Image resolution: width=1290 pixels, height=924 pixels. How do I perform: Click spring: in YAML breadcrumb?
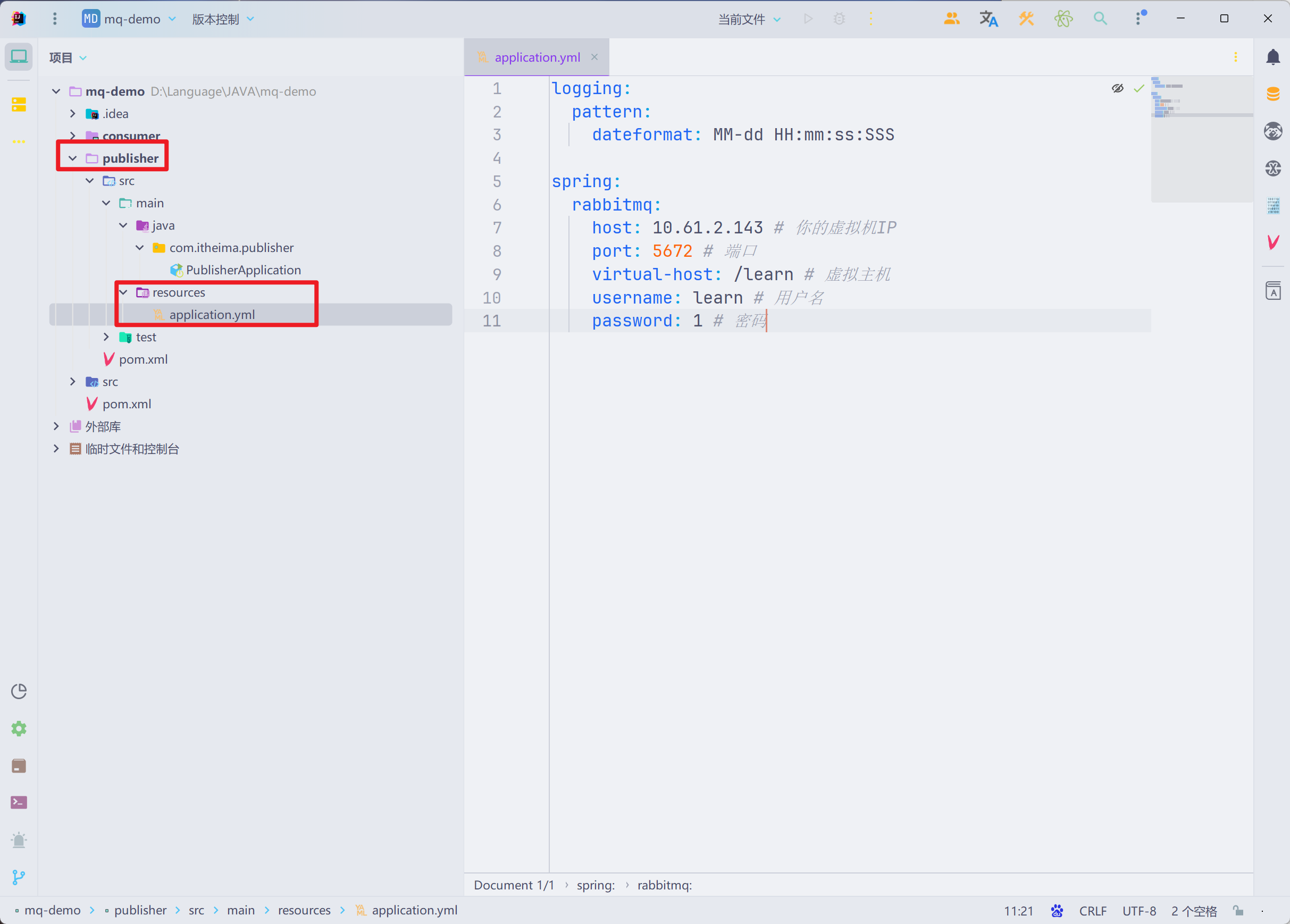[x=596, y=885]
